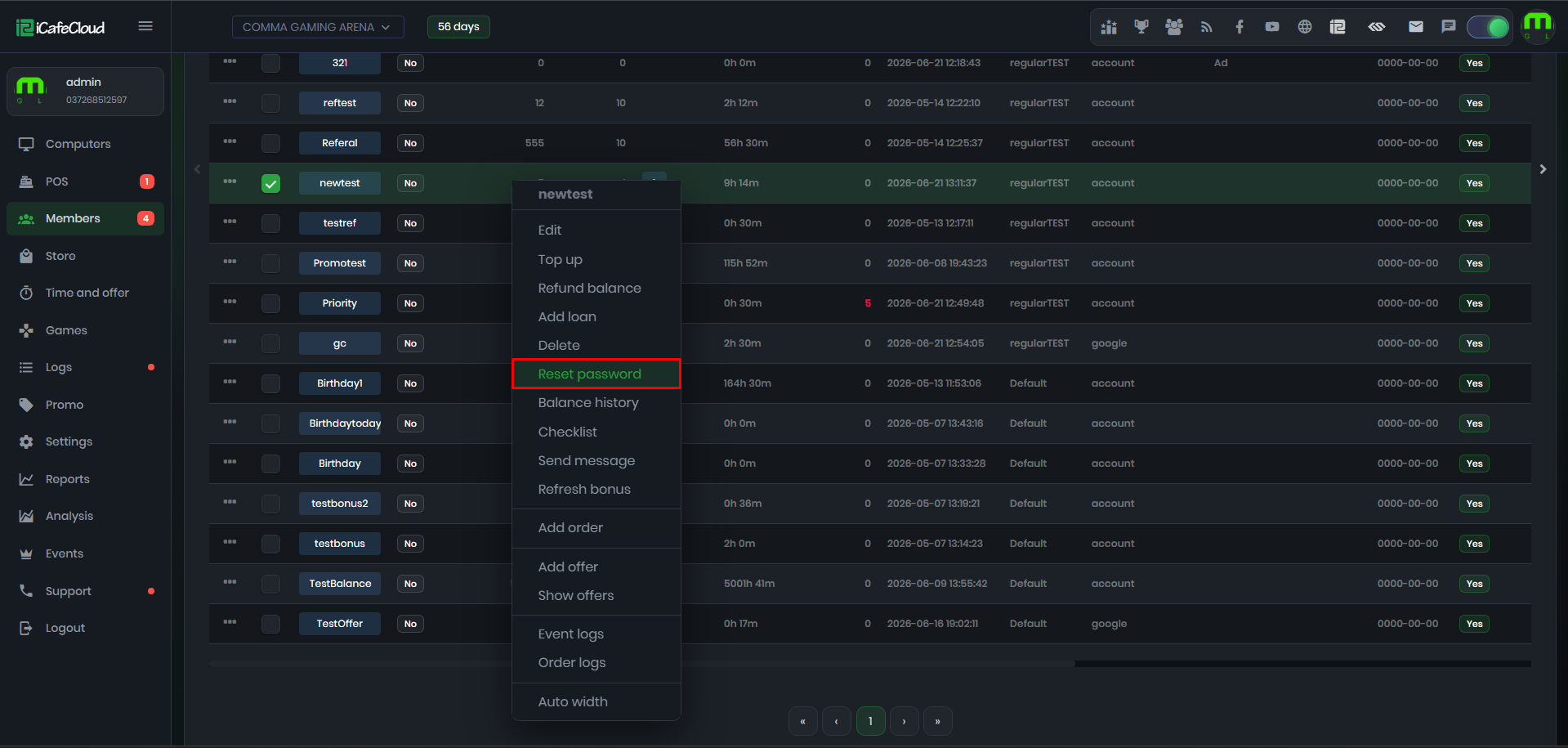This screenshot has height=748, width=1568.
Task: Open the three-dots menu for the 321 row
Action: pos(230,61)
